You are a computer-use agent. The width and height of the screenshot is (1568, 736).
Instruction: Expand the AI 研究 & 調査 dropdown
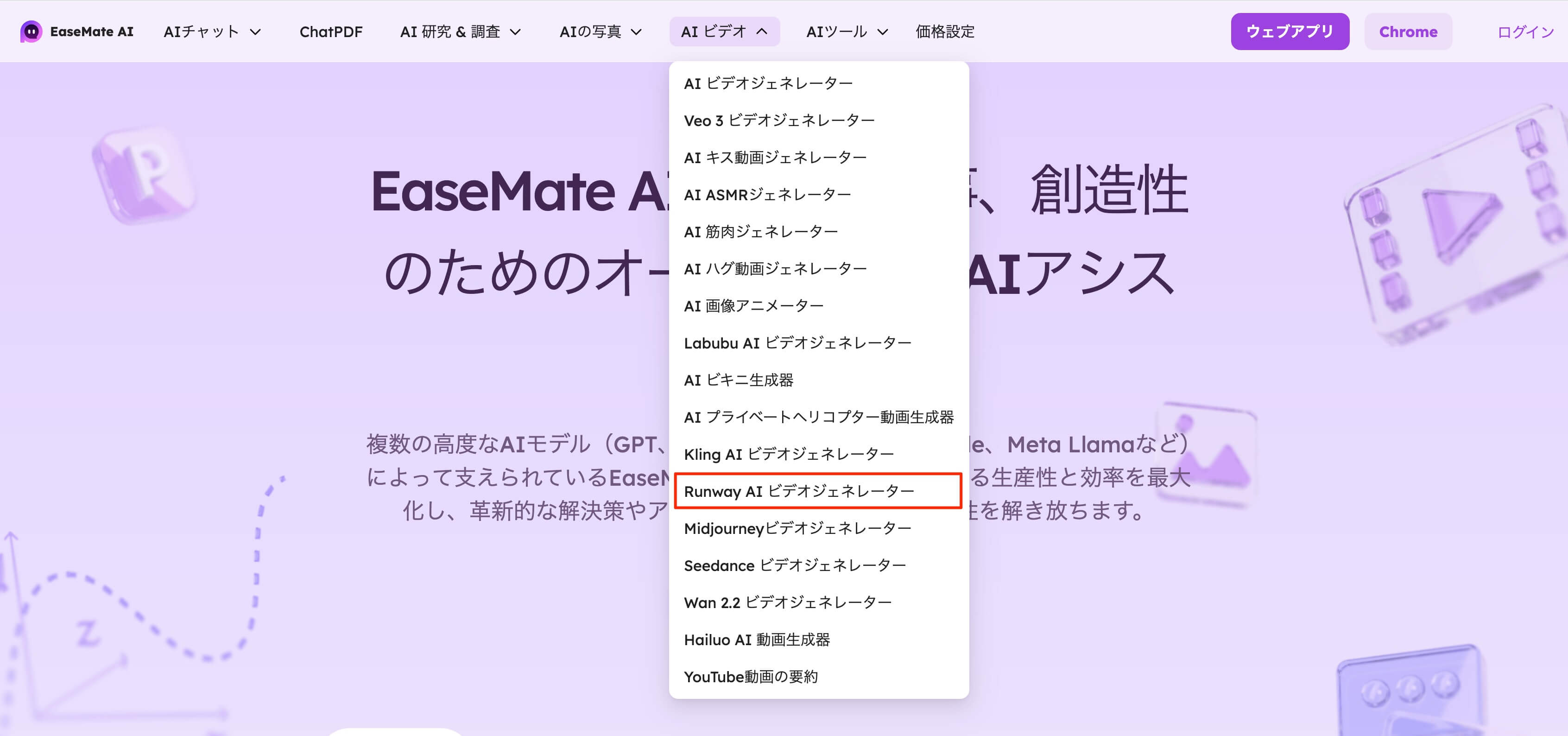460,32
